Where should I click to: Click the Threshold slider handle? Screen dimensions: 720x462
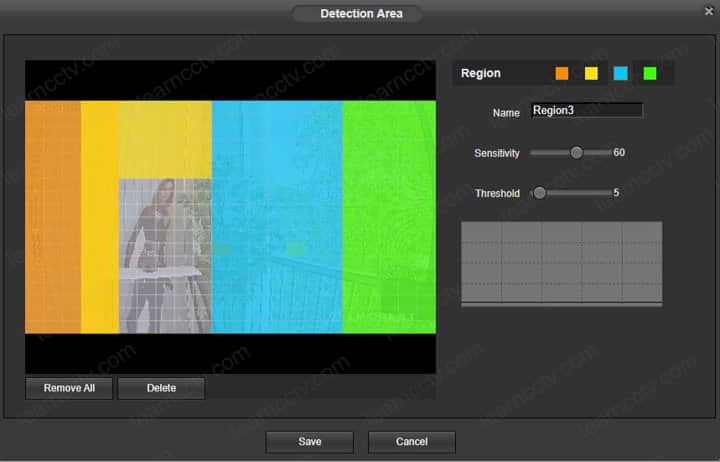pos(540,193)
